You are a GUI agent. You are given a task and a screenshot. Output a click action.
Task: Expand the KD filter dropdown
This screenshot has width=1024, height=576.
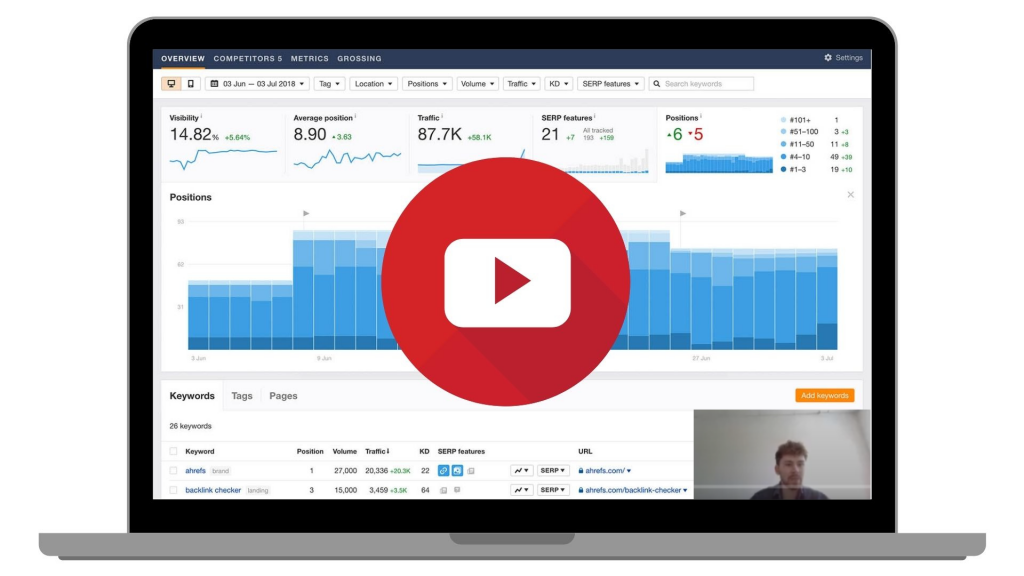pos(558,84)
